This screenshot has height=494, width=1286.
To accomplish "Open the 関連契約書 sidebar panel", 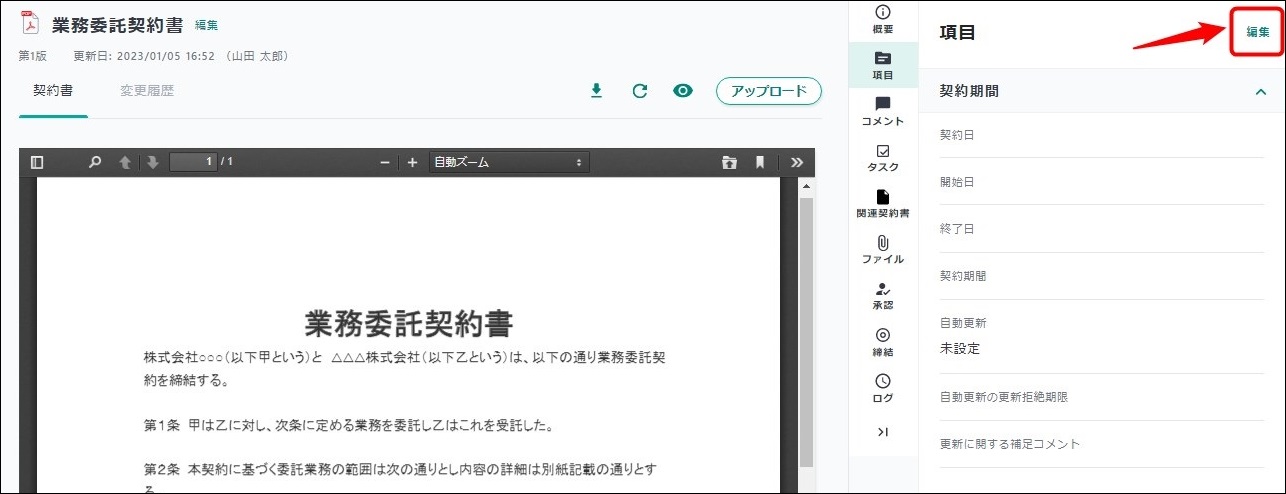I will click(x=882, y=204).
